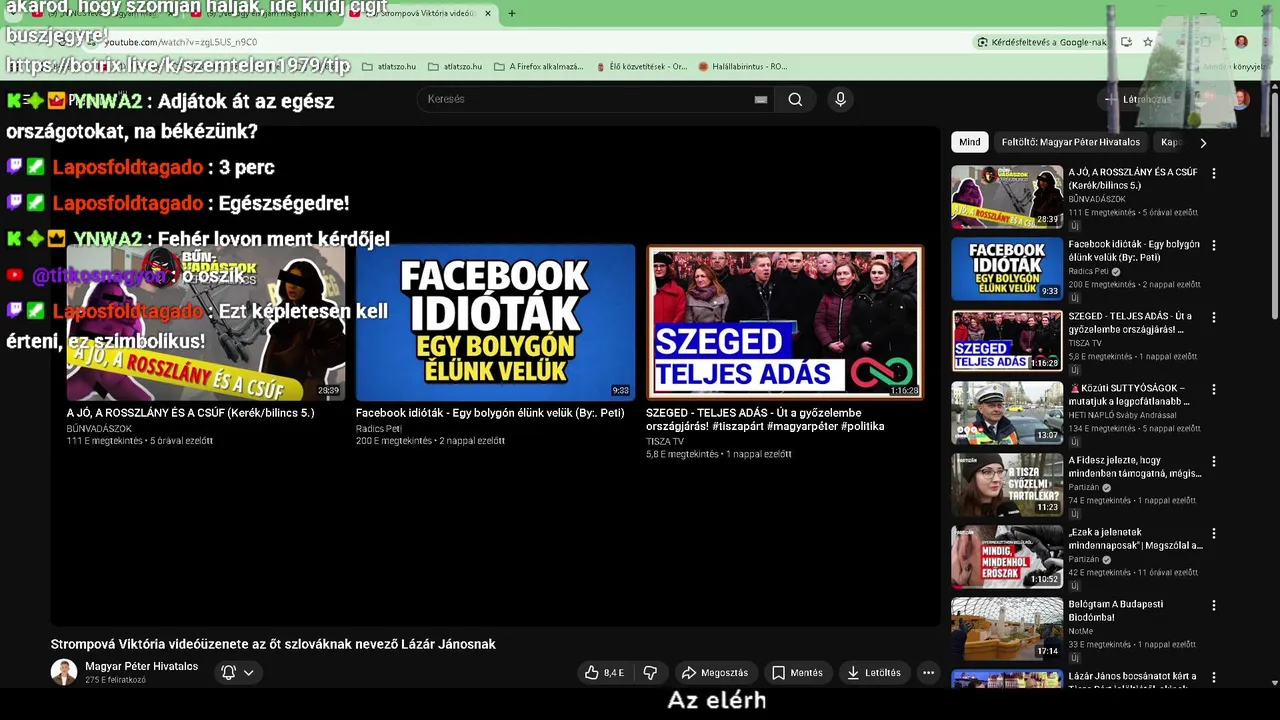The width and height of the screenshot is (1280, 720).
Task: Start voice search with microphone icon
Action: point(840,99)
